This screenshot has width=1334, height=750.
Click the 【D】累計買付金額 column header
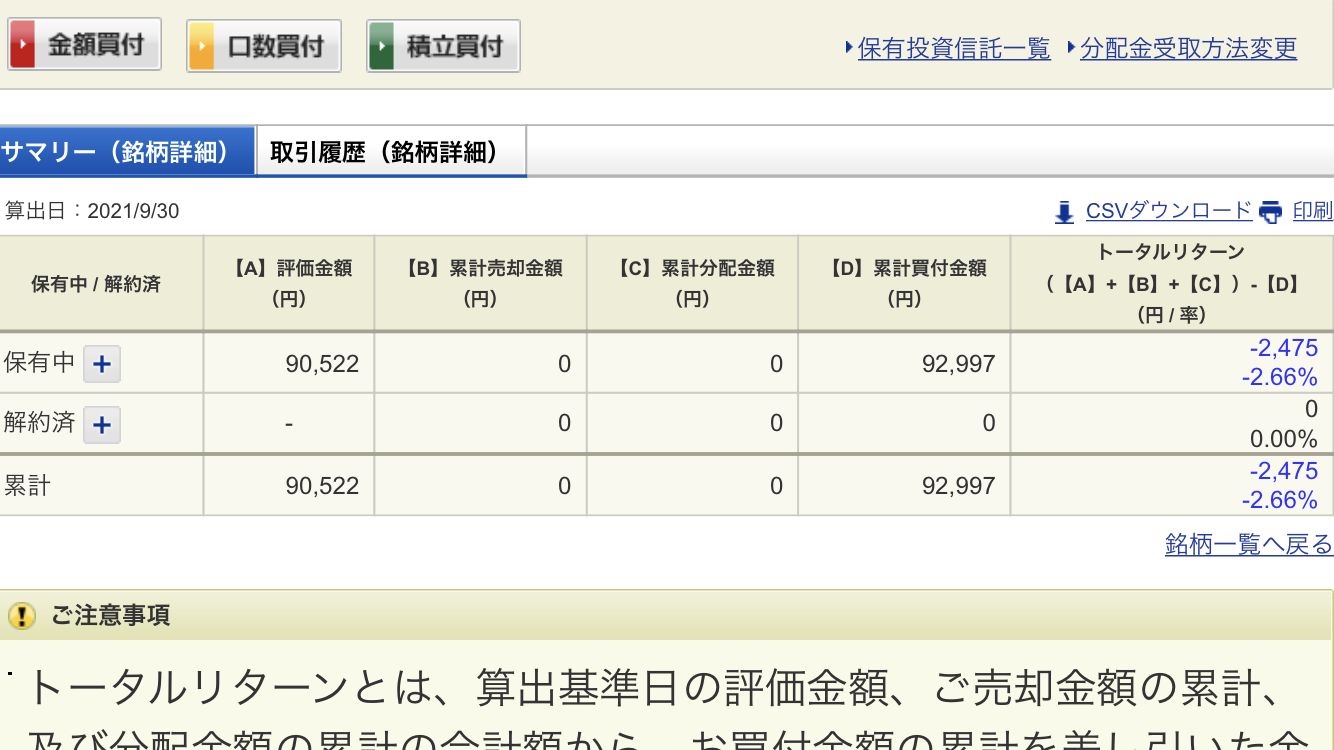click(x=904, y=283)
